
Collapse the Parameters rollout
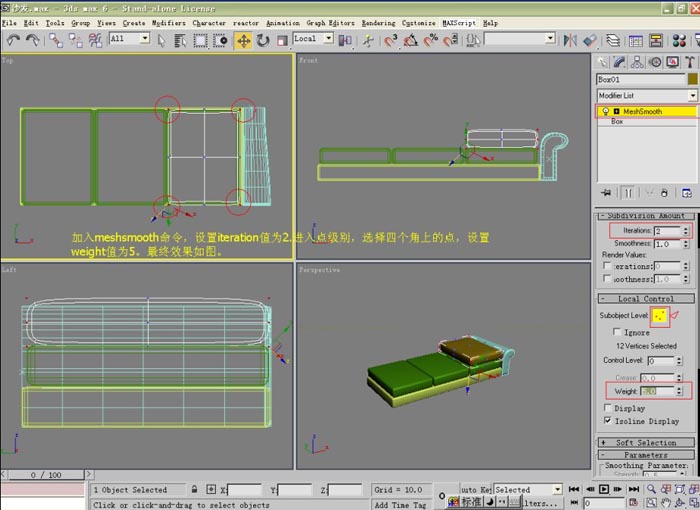point(646,455)
